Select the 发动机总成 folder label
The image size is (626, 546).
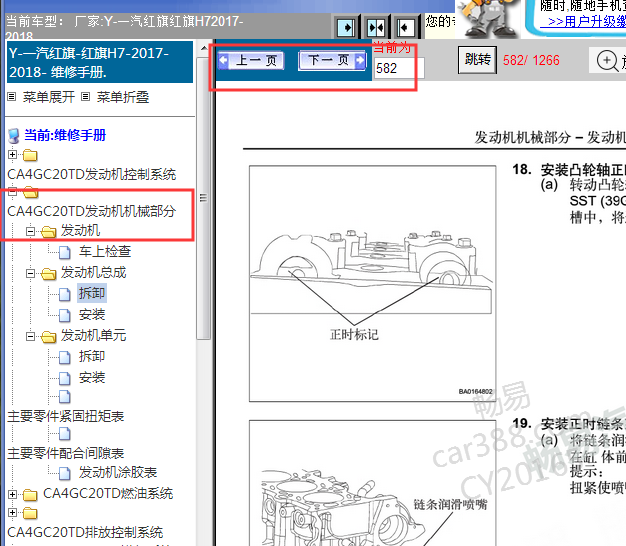coord(93,273)
